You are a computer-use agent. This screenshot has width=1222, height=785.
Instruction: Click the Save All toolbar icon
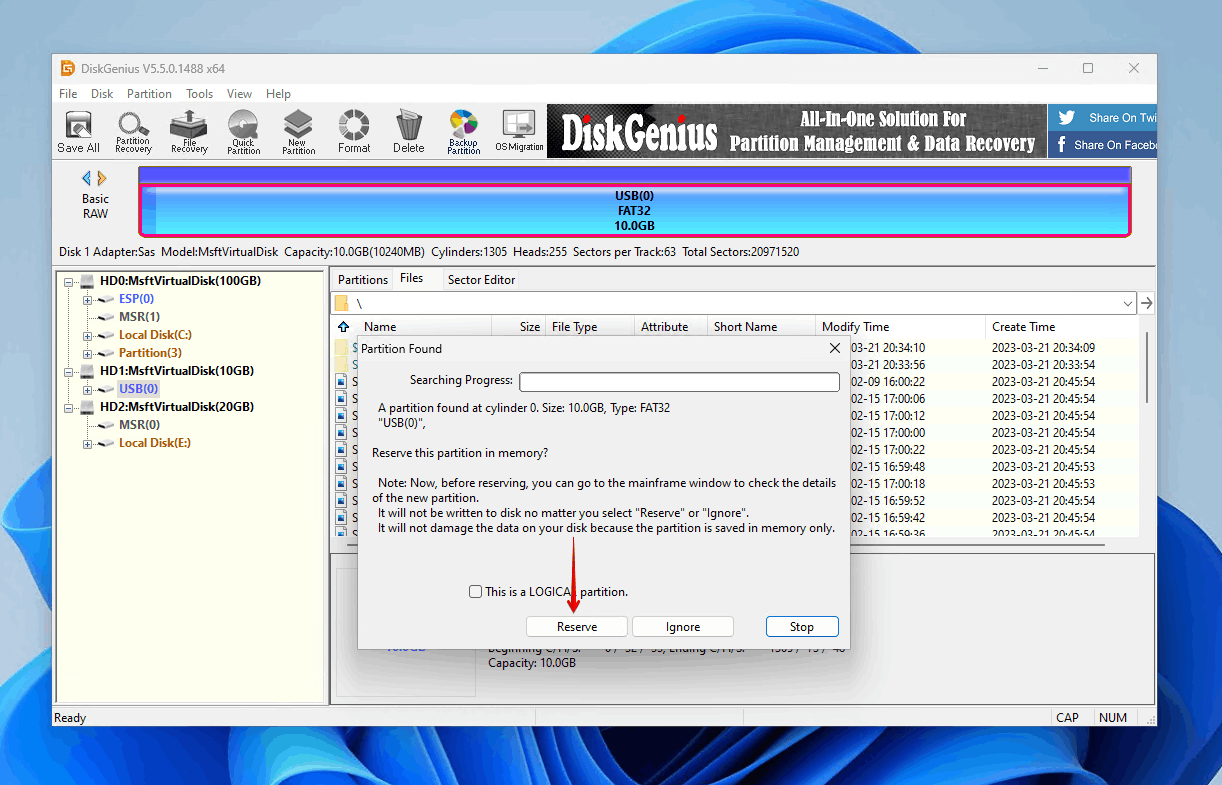[78, 132]
